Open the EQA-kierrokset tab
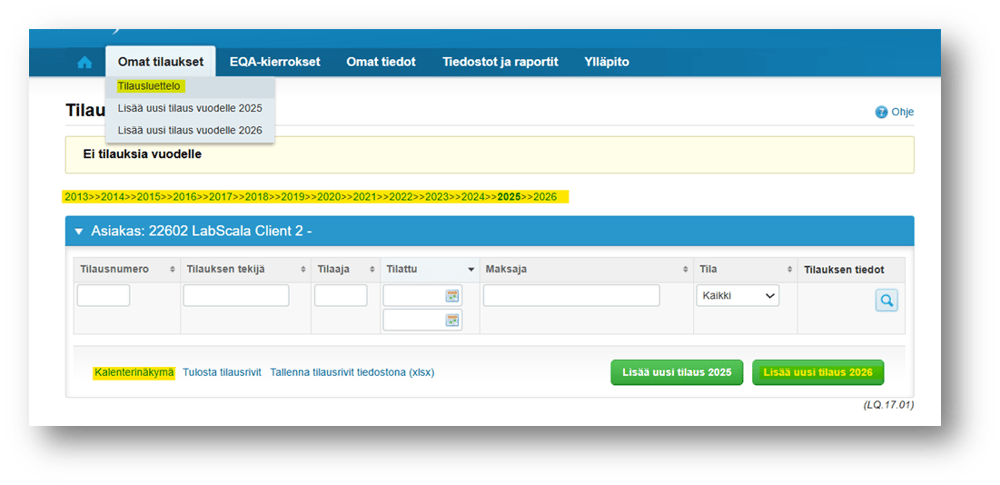Image resolution: width=1000 pixels, height=485 pixels. click(x=275, y=62)
